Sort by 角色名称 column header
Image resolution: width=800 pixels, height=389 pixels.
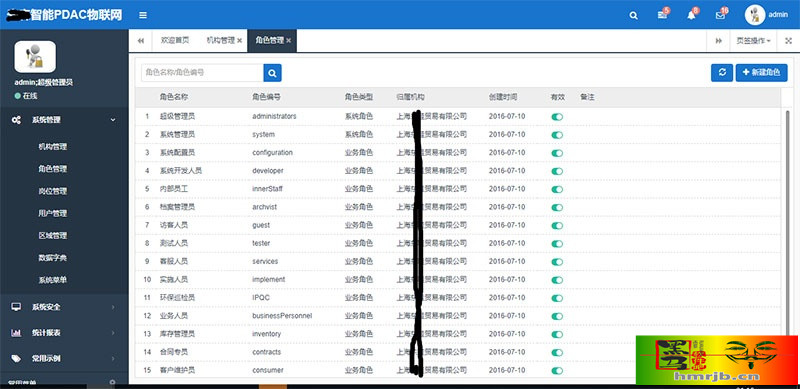pyautogui.click(x=173, y=96)
